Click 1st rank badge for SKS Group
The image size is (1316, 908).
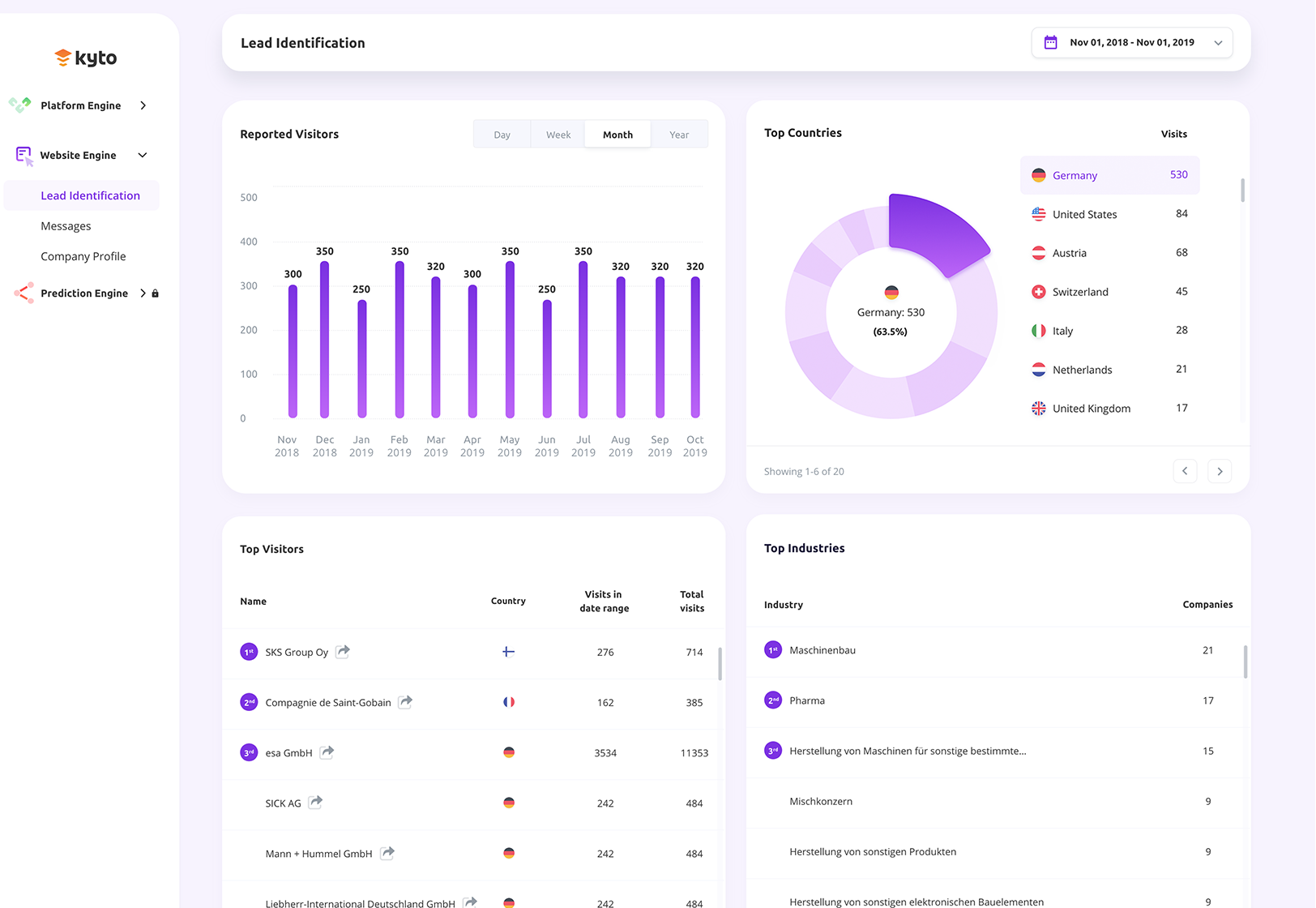pyautogui.click(x=249, y=652)
